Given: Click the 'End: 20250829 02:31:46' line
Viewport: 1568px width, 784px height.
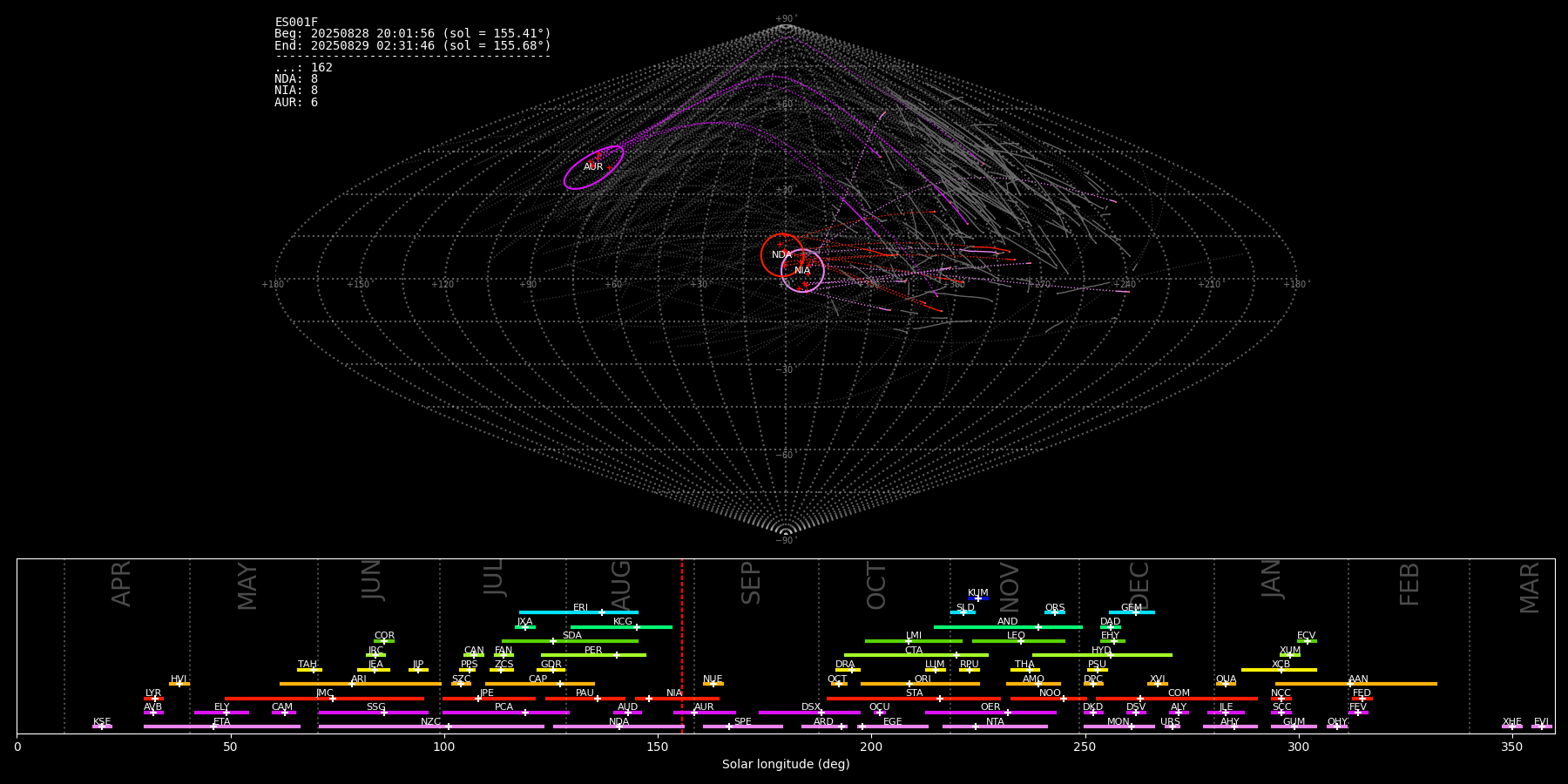Looking at the screenshot, I should pos(413,45).
